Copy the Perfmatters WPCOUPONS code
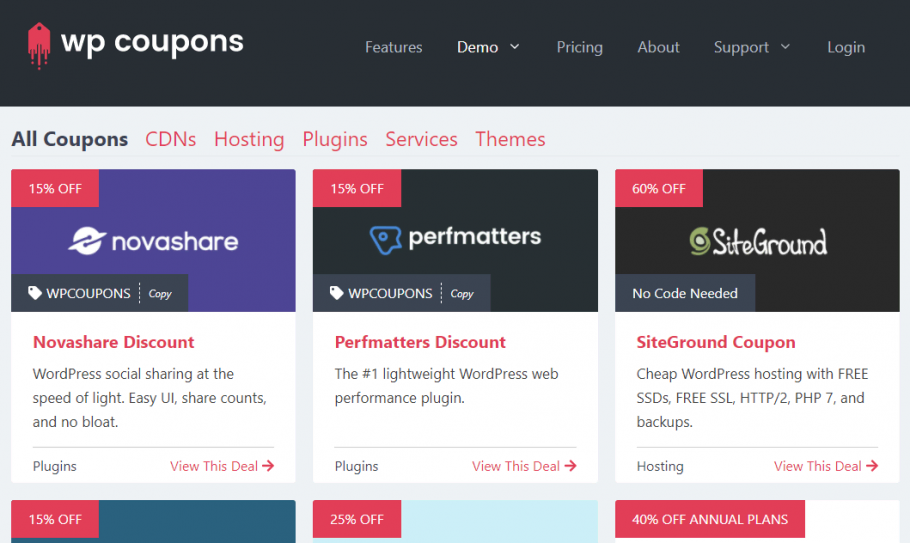This screenshot has height=543, width=910. [462, 294]
